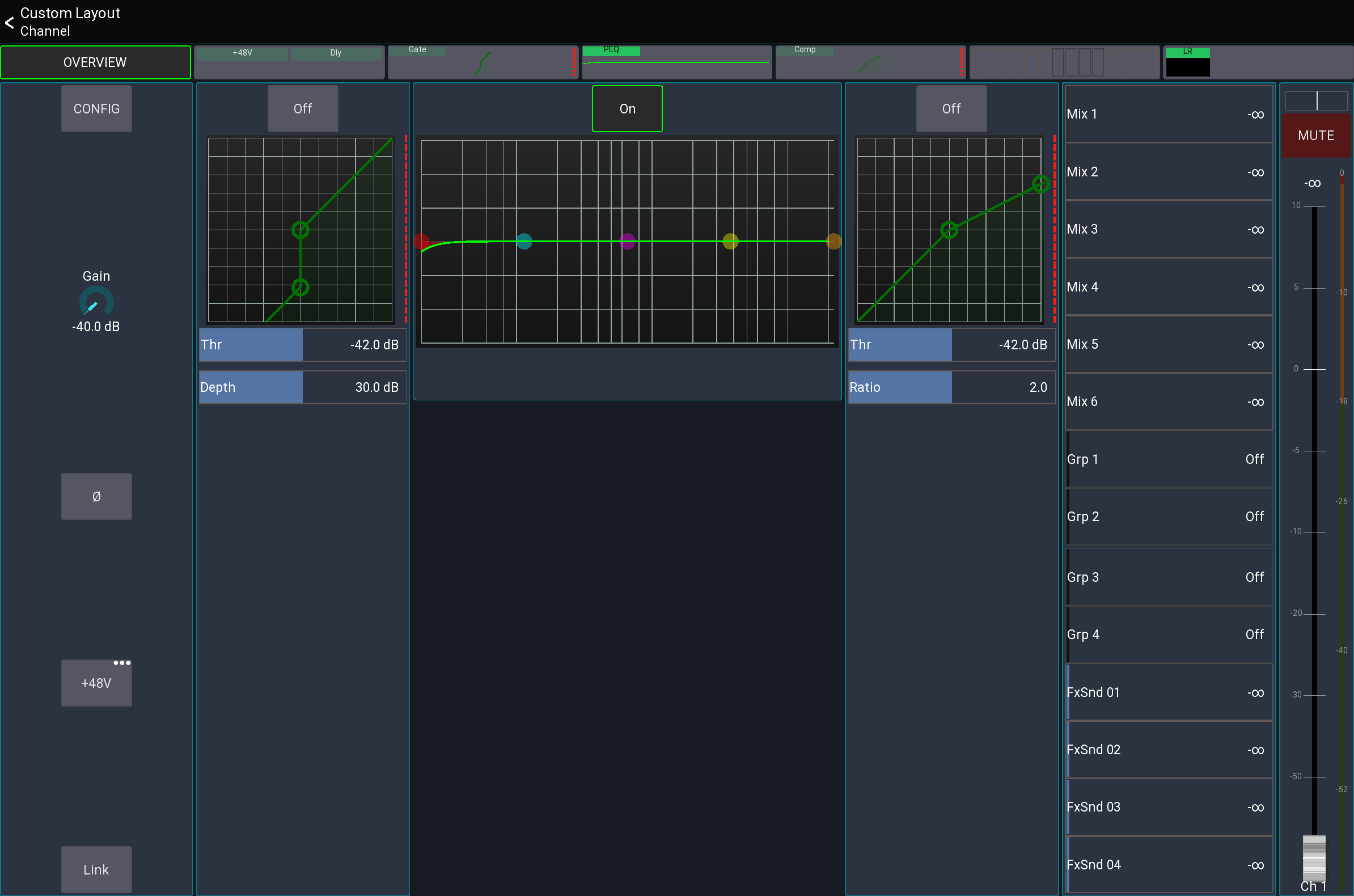Turn off the PEQ with its On toggle

point(627,108)
